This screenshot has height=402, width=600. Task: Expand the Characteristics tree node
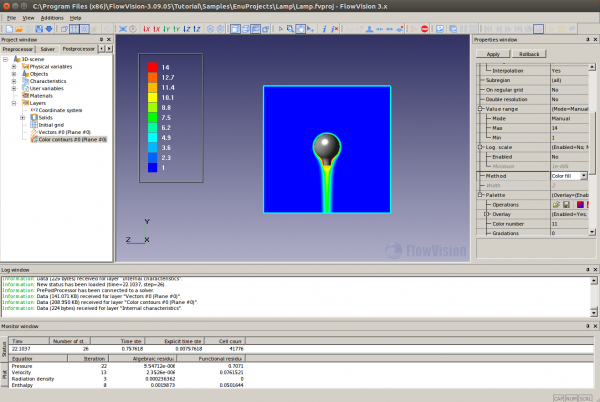click(x=14, y=81)
